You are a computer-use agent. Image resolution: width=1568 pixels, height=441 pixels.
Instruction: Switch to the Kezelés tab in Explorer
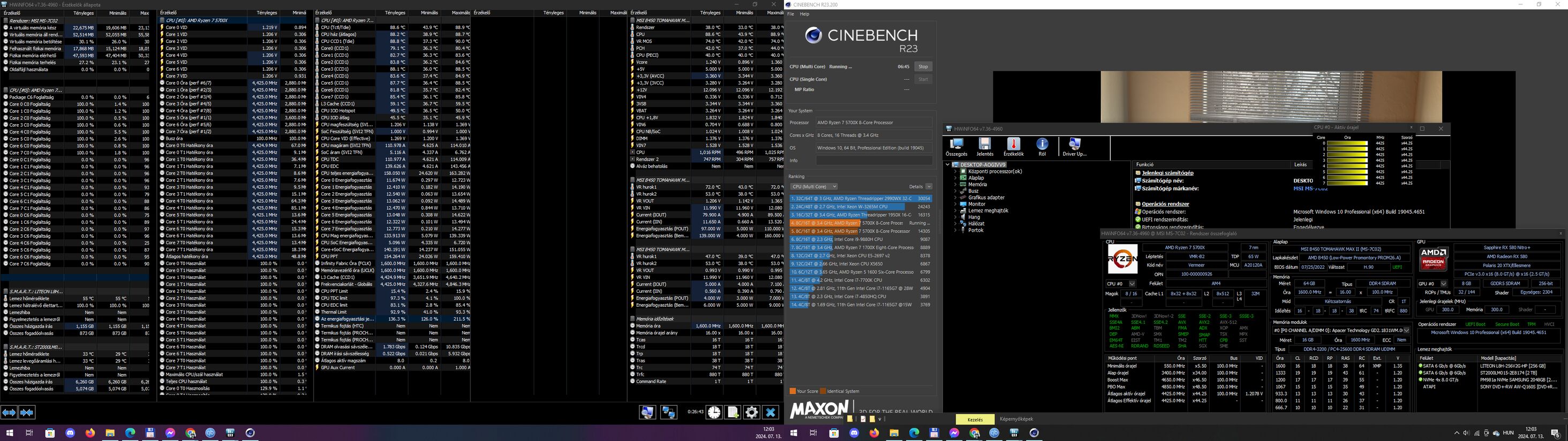pos(975,419)
